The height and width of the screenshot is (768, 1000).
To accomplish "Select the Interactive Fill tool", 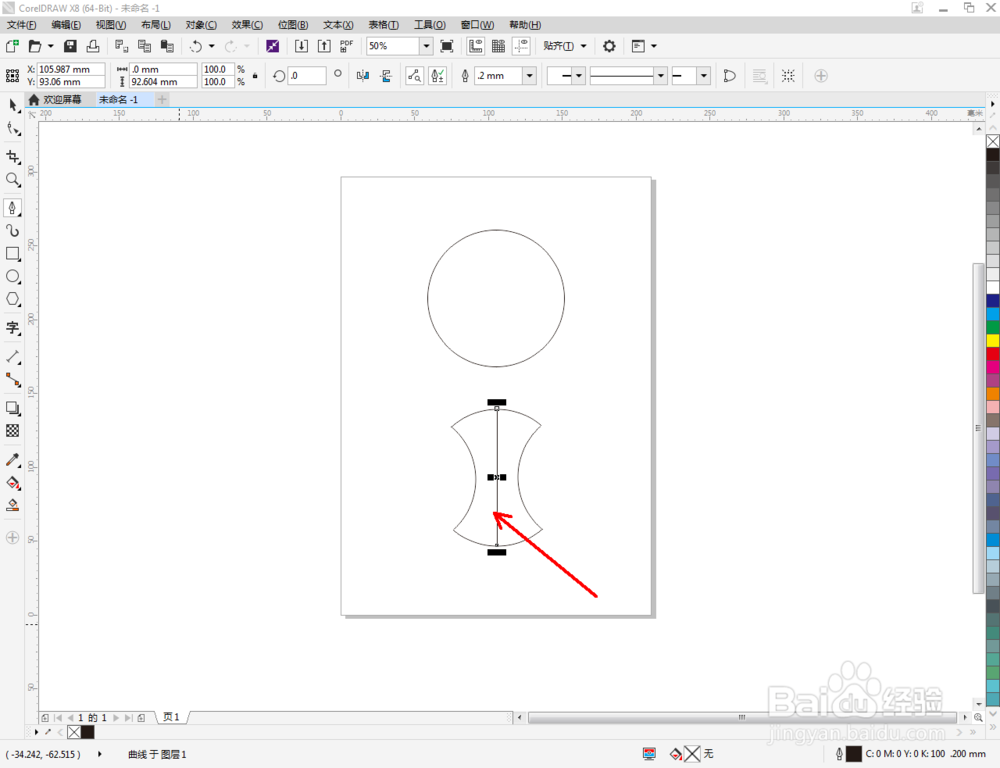I will point(13,483).
